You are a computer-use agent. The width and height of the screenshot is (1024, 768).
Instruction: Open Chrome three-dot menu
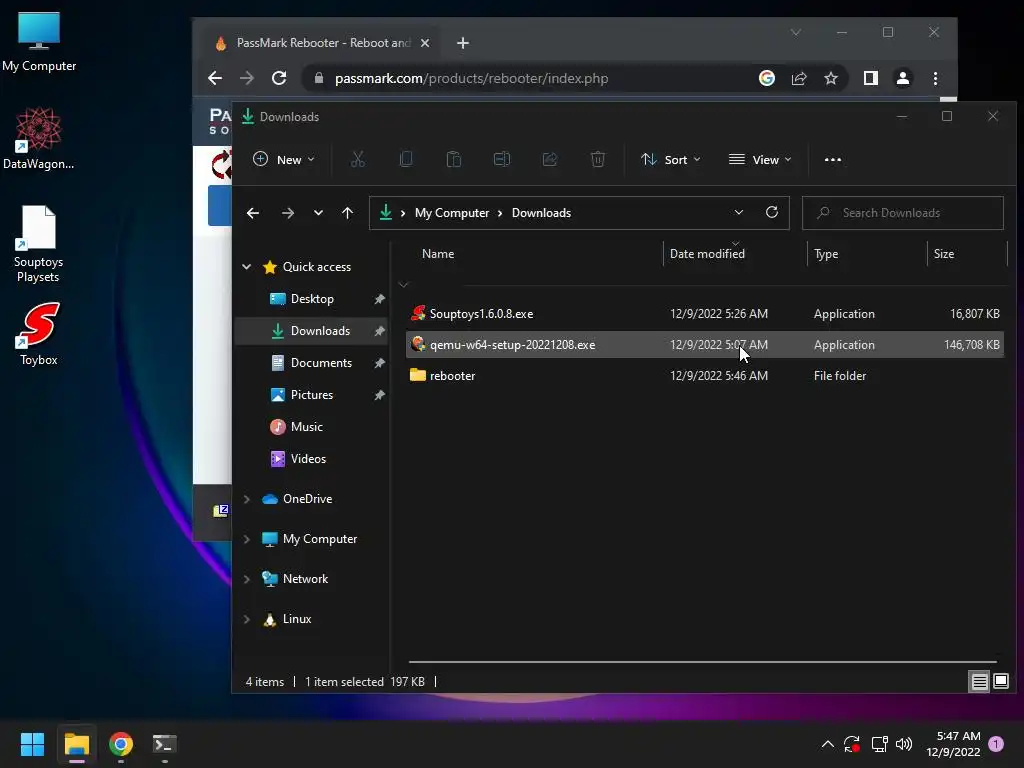coord(935,78)
